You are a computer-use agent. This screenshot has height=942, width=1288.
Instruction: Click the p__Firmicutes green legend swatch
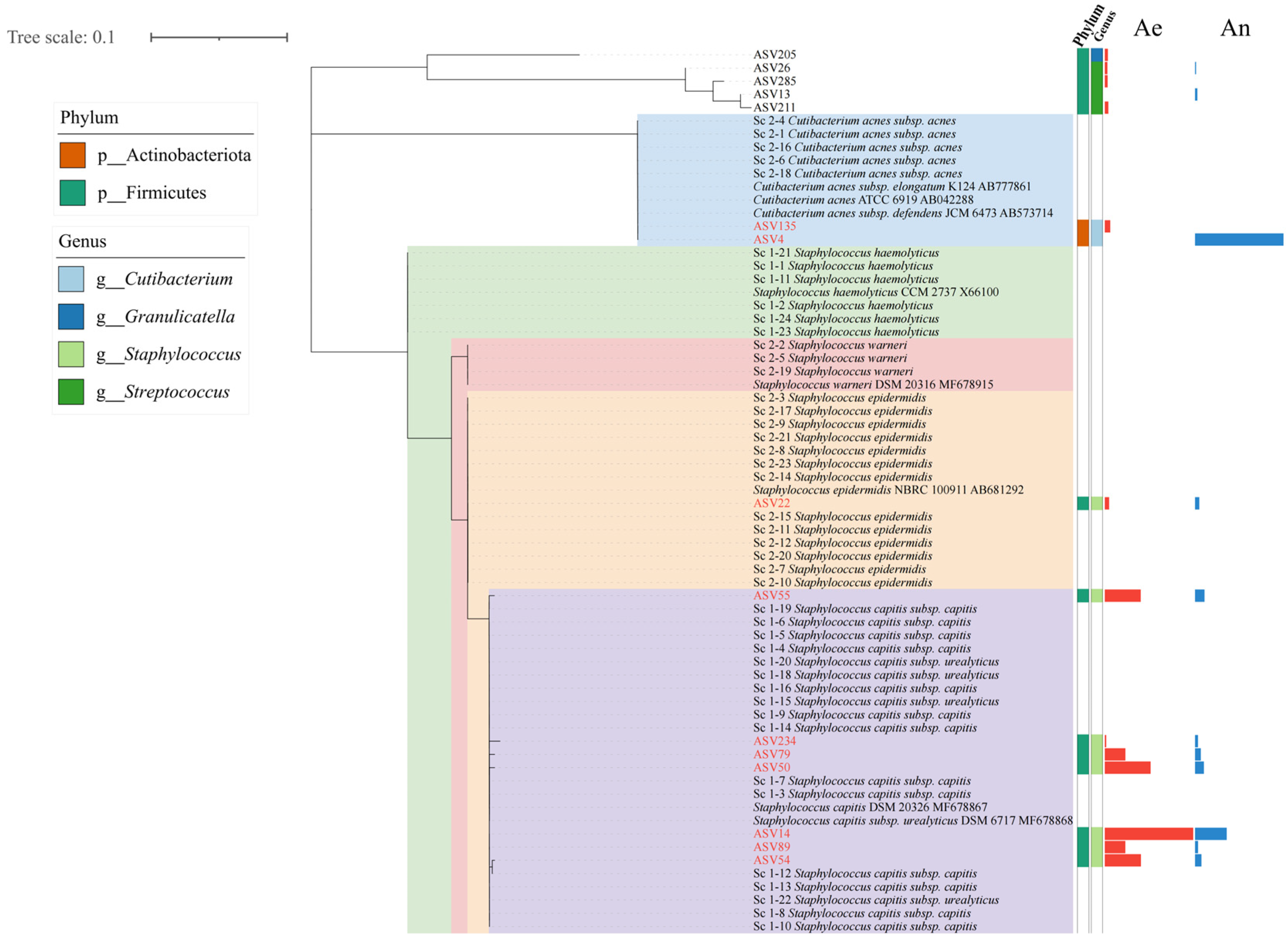pyautogui.click(x=73, y=193)
